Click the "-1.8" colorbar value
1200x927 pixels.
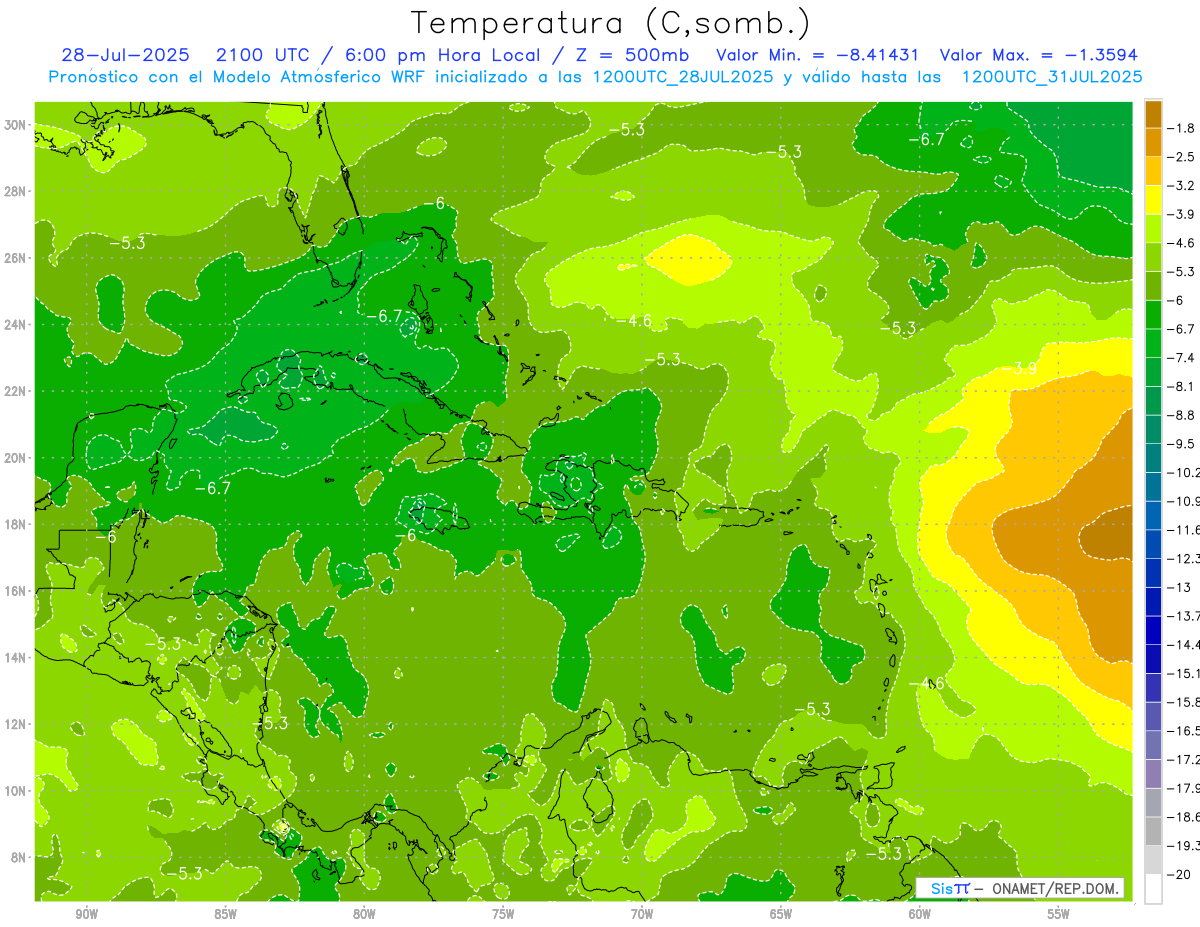click(1180, 128)
